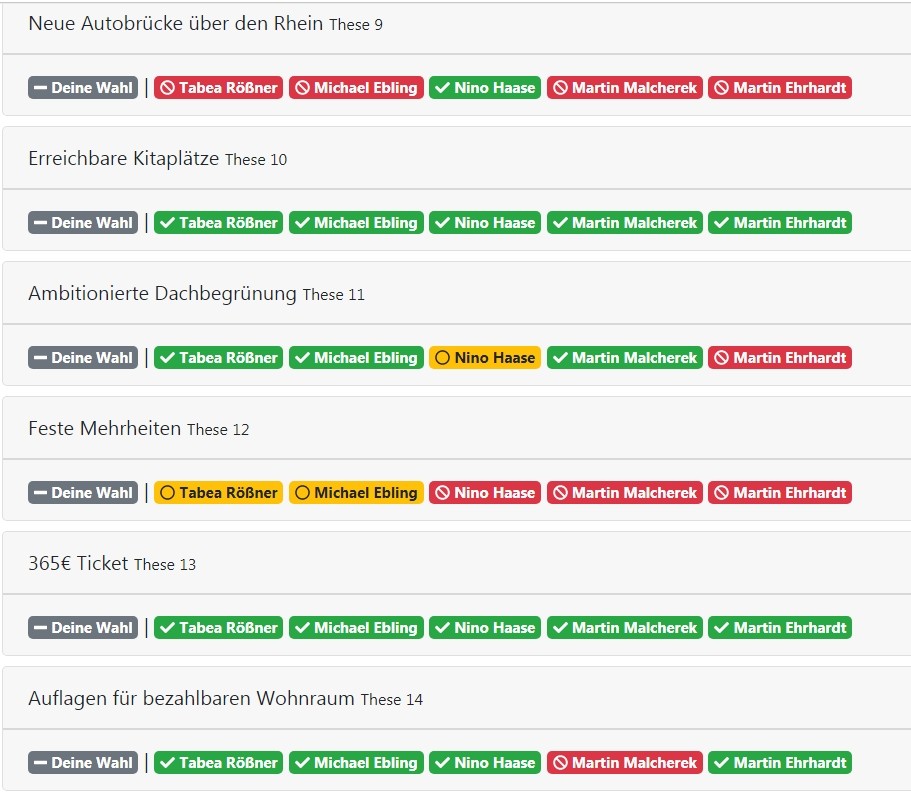Click Martin Ehrhardt's green badge, These 14
The height and width of the screenshot is (795, 911).
click(780, 762)
